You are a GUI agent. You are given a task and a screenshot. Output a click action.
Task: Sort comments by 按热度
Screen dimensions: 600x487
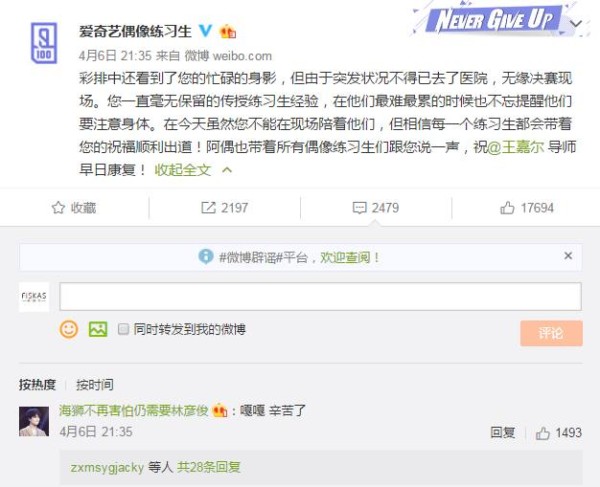coord(37,384)
